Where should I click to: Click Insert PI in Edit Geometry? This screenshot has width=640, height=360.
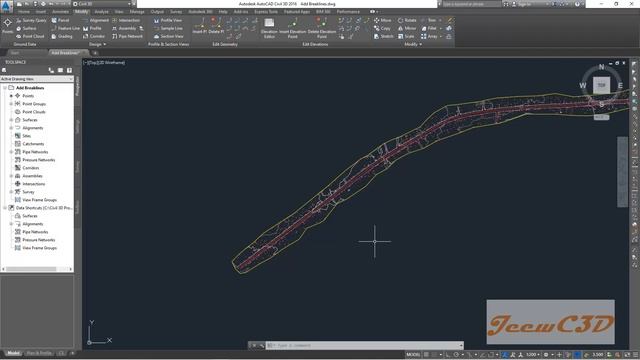click(200, 26)
